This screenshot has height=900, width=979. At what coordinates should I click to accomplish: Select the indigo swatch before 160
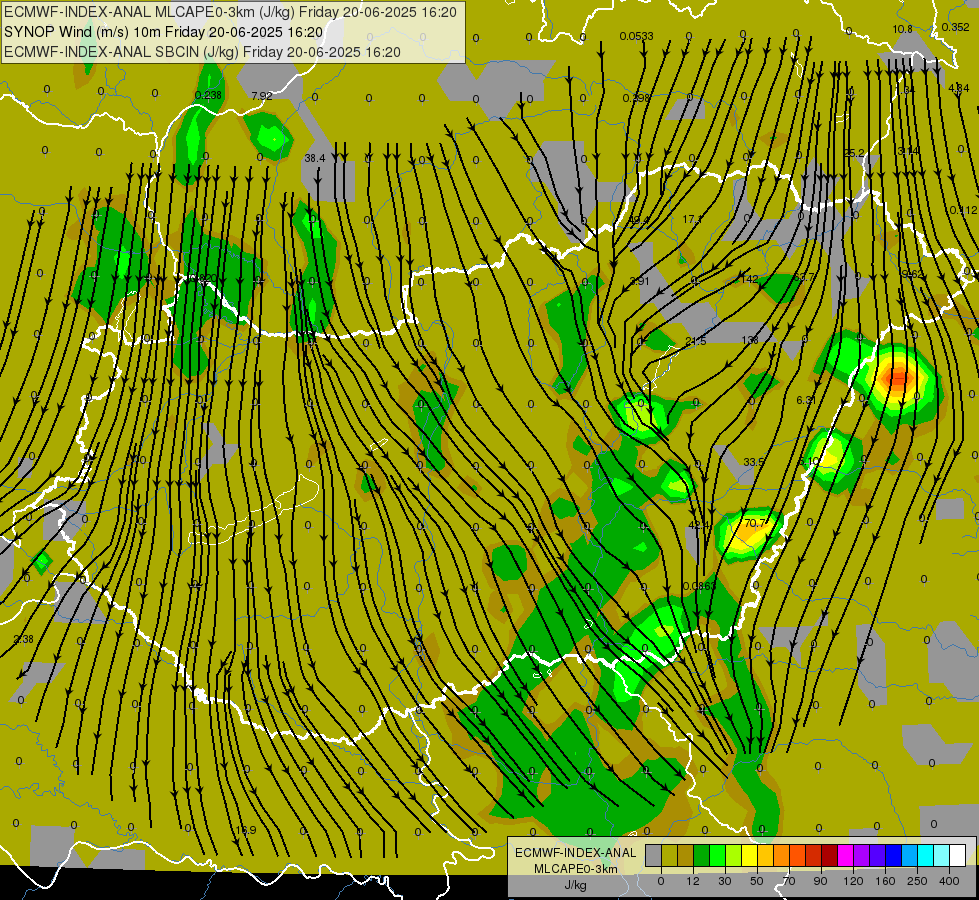pos(878,855)
